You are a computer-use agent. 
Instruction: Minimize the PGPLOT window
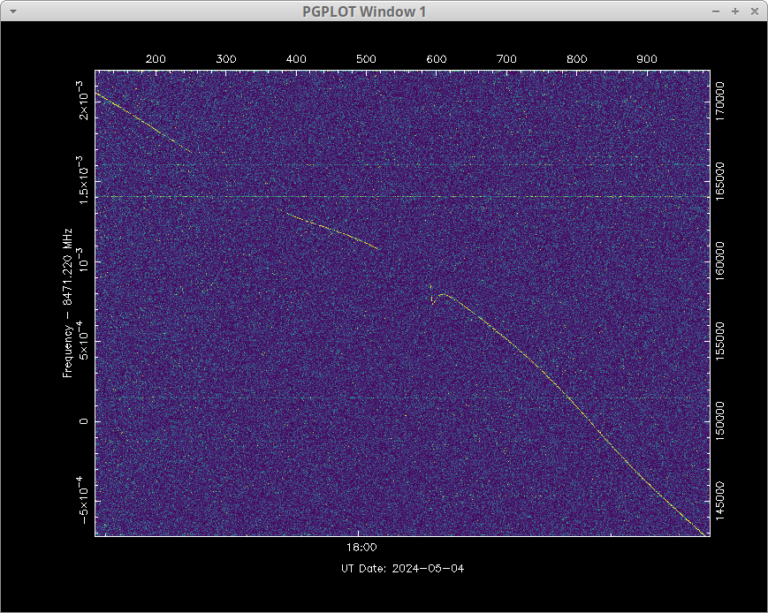pos(716,11)
